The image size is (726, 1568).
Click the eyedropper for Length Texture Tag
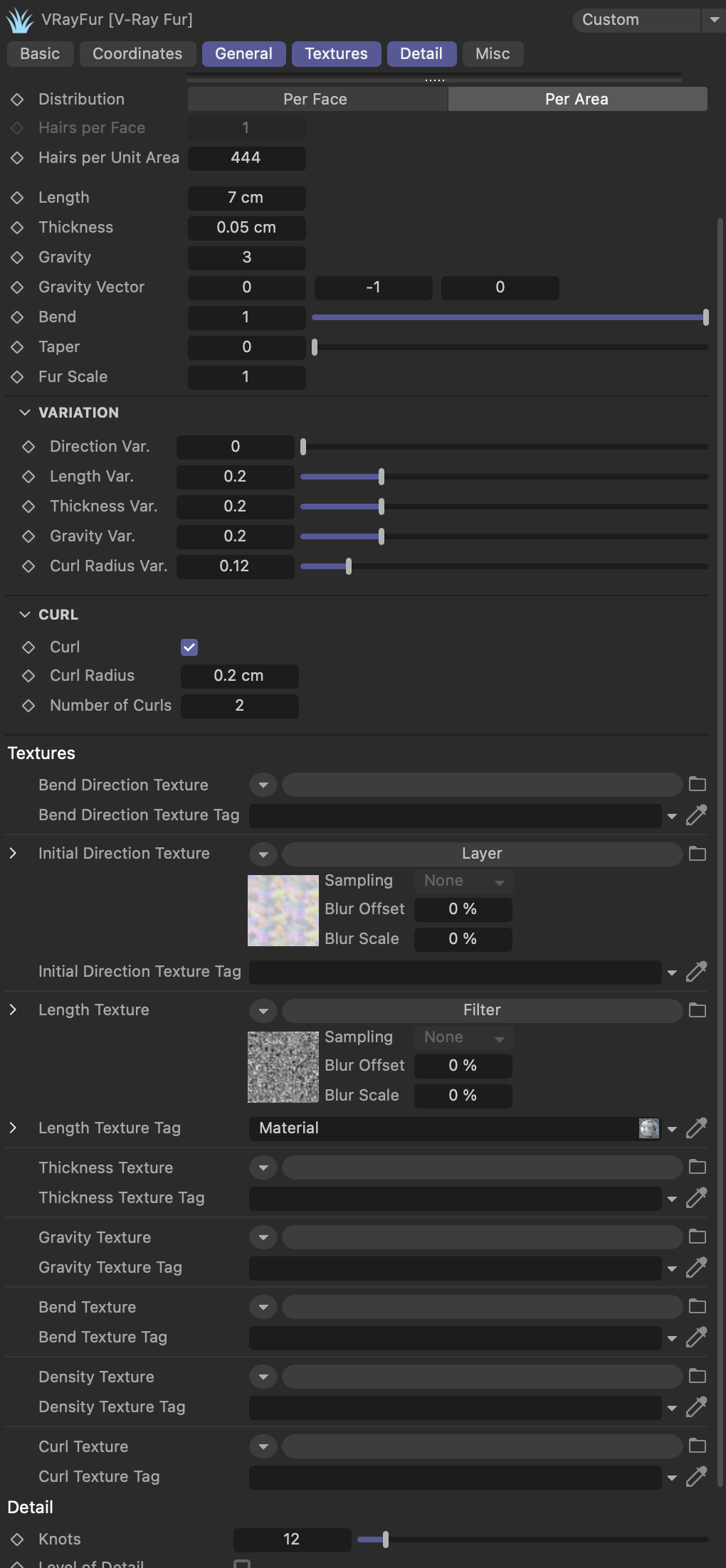coord(696,1128)
